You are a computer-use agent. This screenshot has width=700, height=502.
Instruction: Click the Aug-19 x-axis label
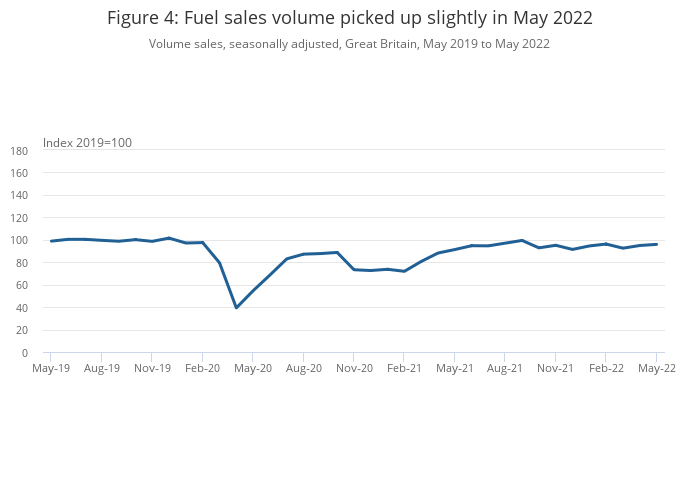tap(101, 368)
